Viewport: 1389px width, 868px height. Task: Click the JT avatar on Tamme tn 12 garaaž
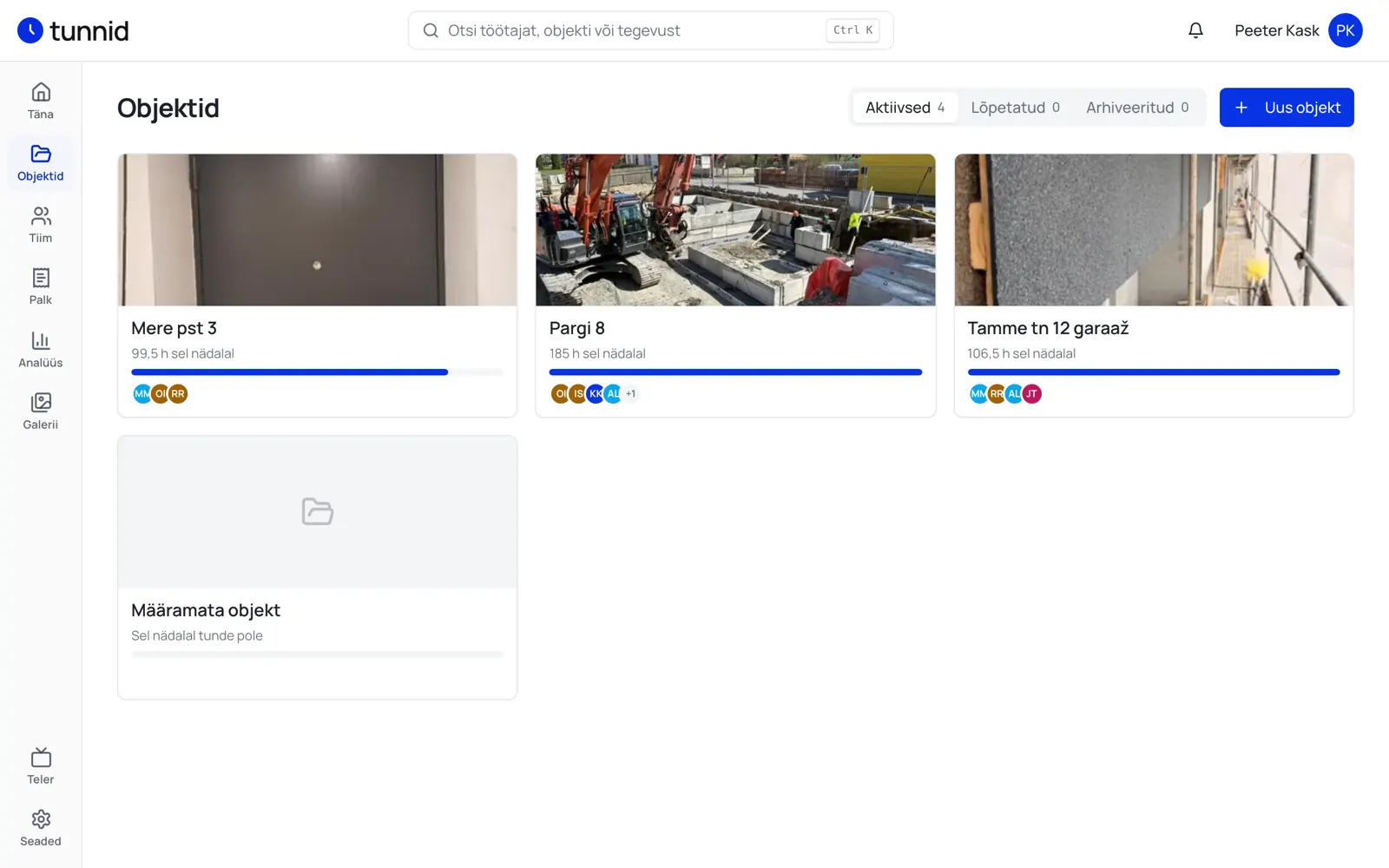pos(1031,394)
